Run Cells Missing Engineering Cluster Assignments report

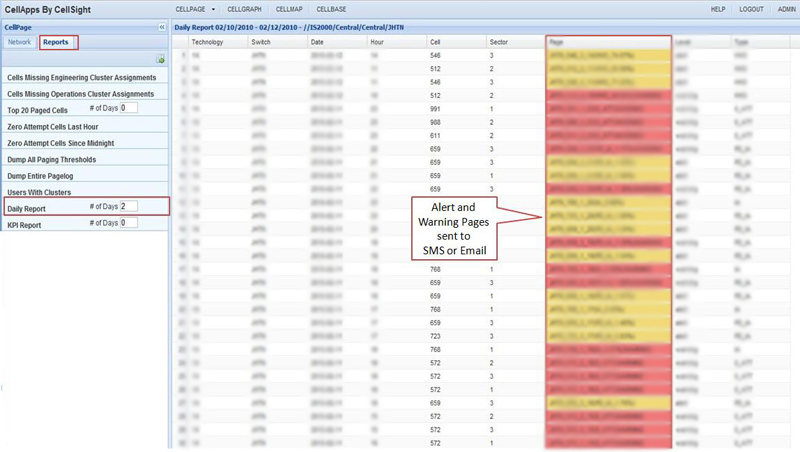click(81, 77)
